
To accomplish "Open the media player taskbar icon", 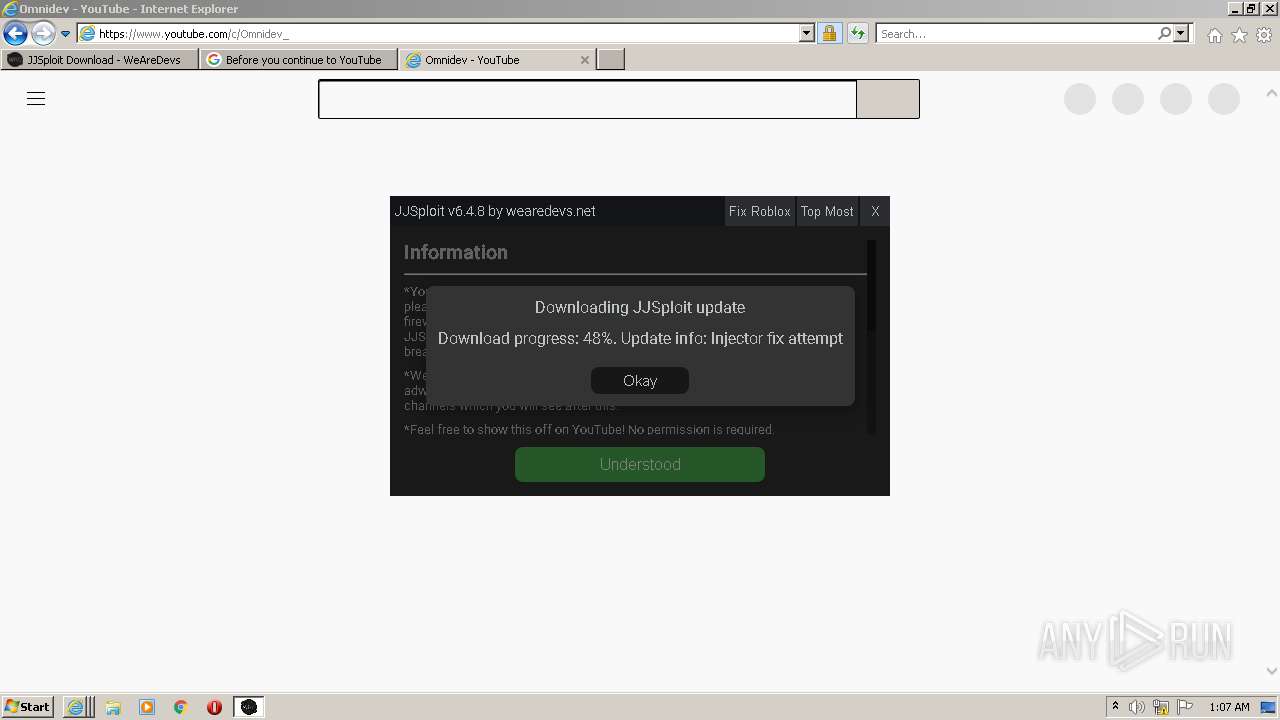I will (147, 707).
